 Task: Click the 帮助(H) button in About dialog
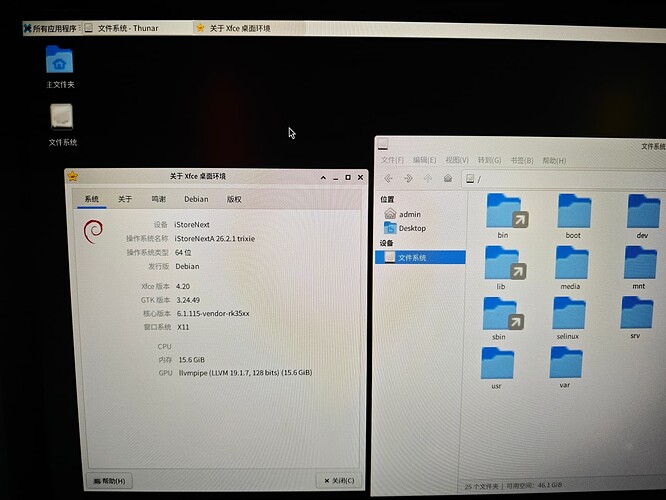click(x=110, y=481)
